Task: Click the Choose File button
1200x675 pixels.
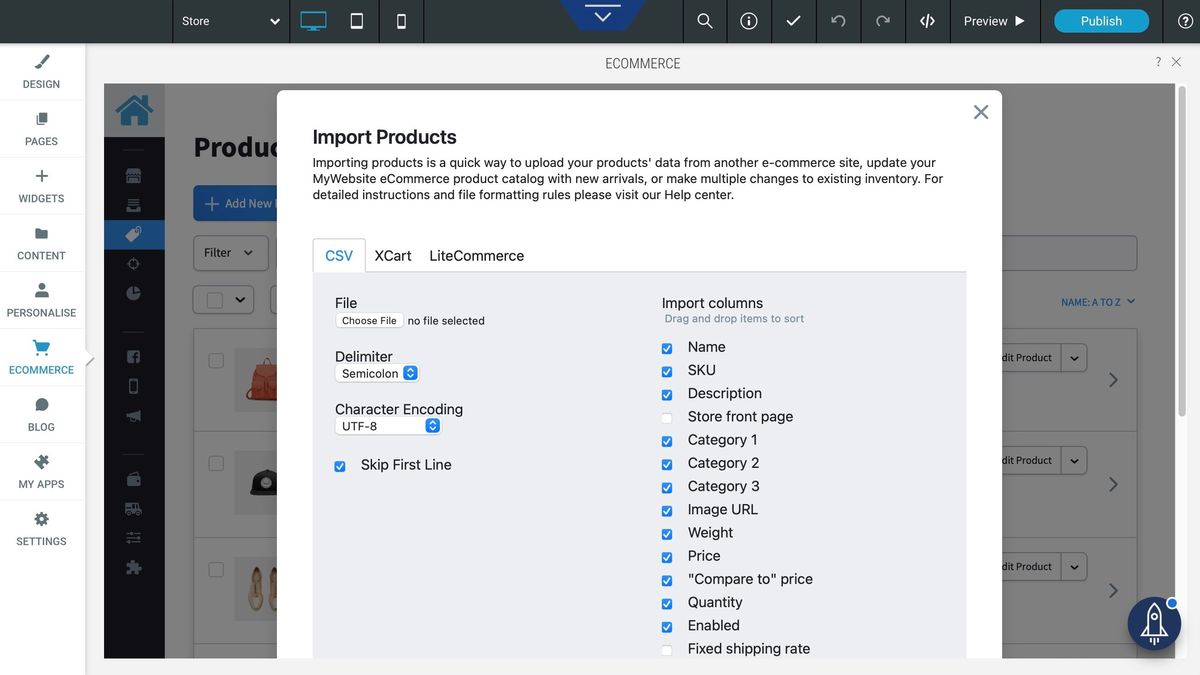Action: coord(369,321)
